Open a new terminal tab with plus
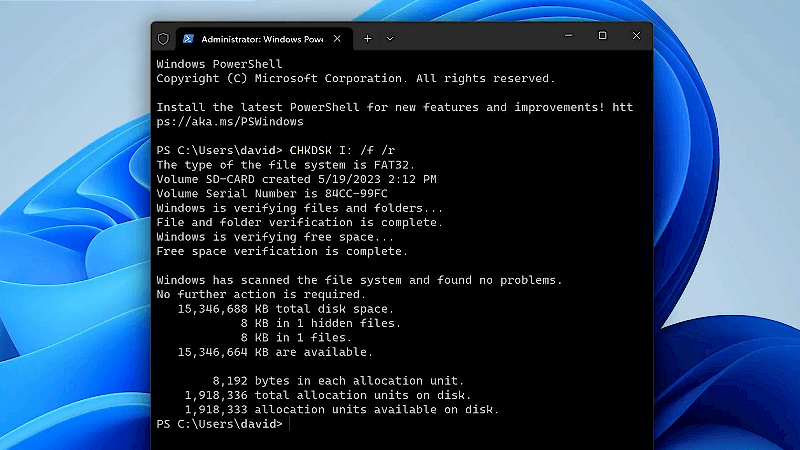Image resolution: width=800 pixels, height=450 pixels. (x=367, y=39)
